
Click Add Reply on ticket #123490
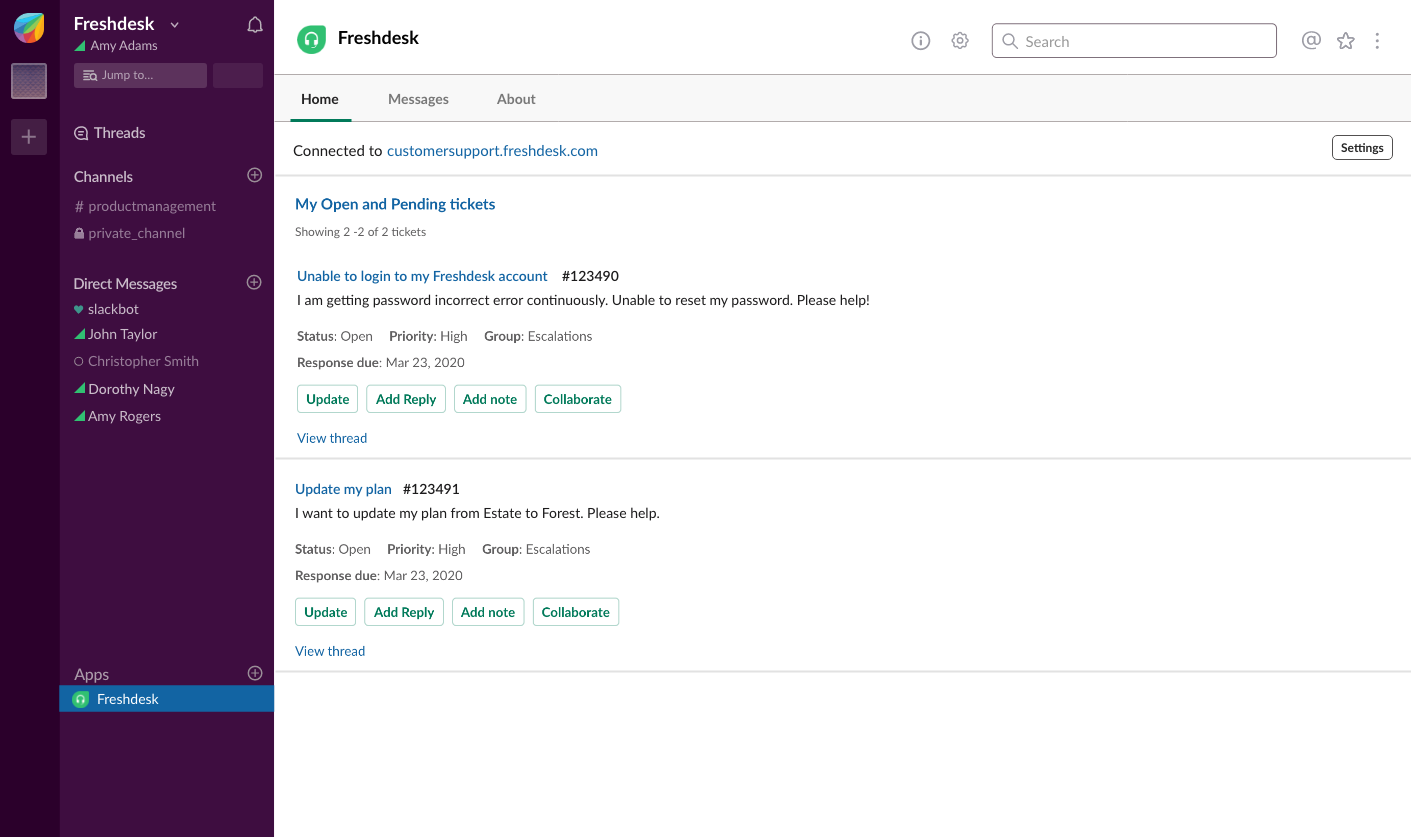point(406,399)
